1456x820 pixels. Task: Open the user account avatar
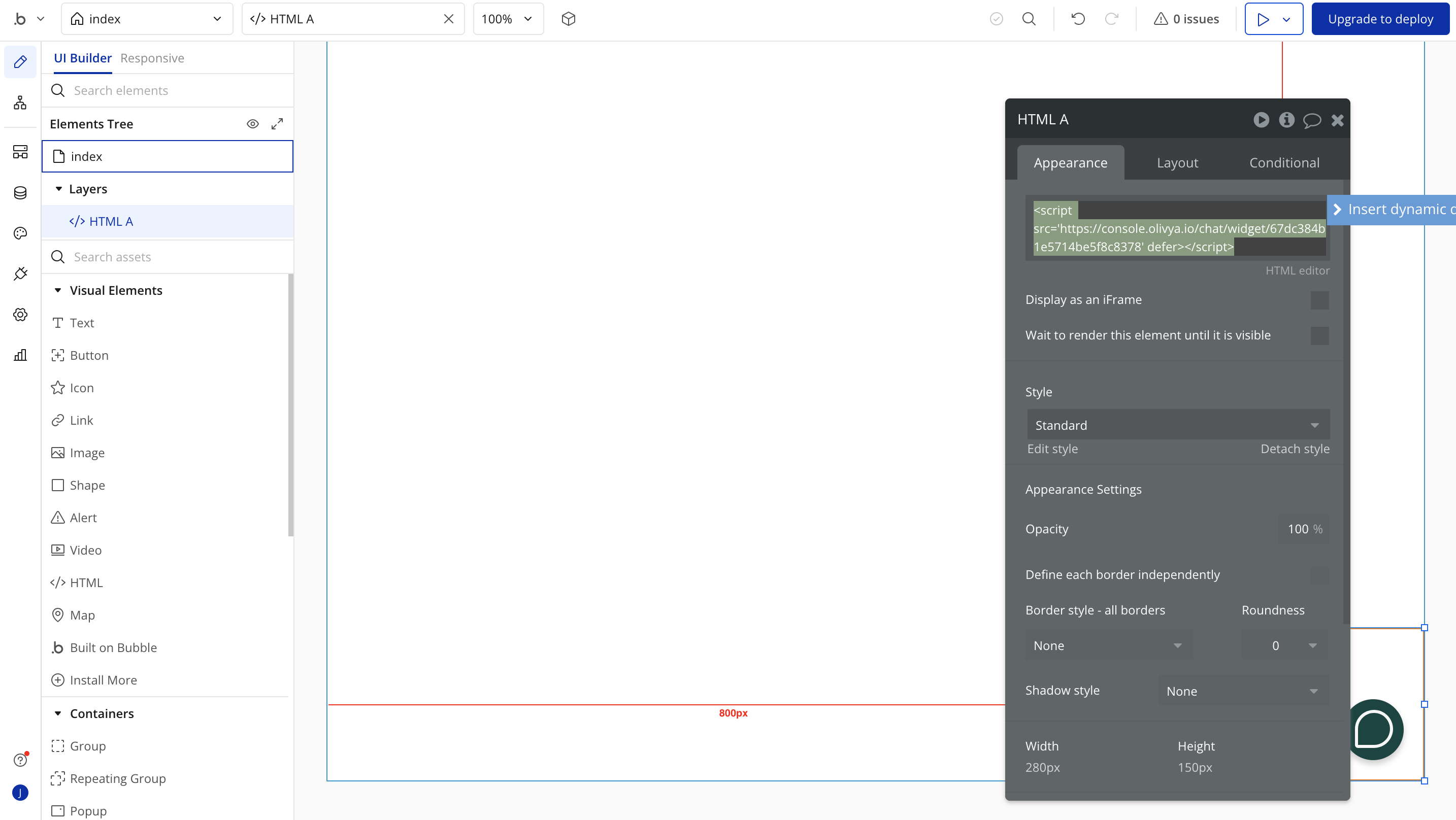coord(20,792)
